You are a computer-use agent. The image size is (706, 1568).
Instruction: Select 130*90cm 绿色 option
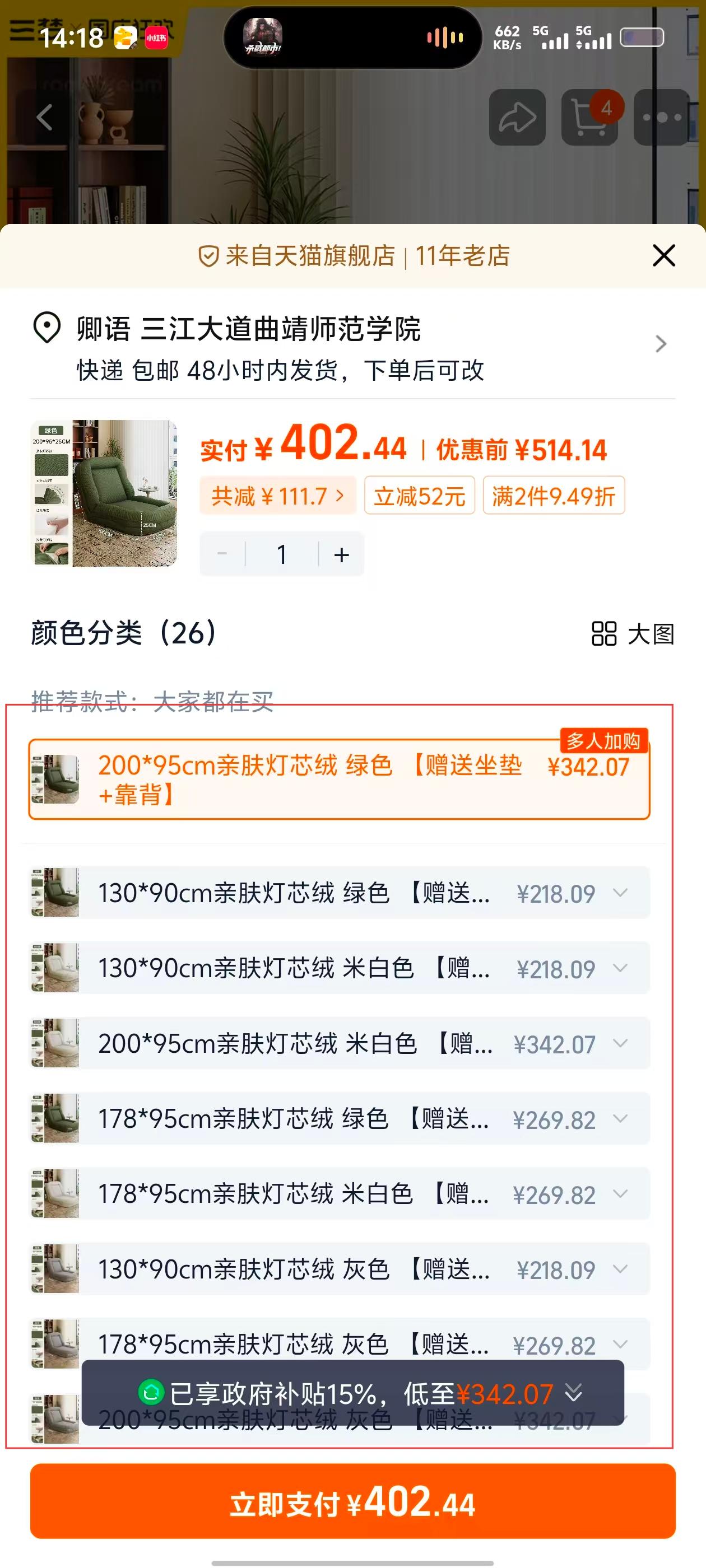[340, 893]
